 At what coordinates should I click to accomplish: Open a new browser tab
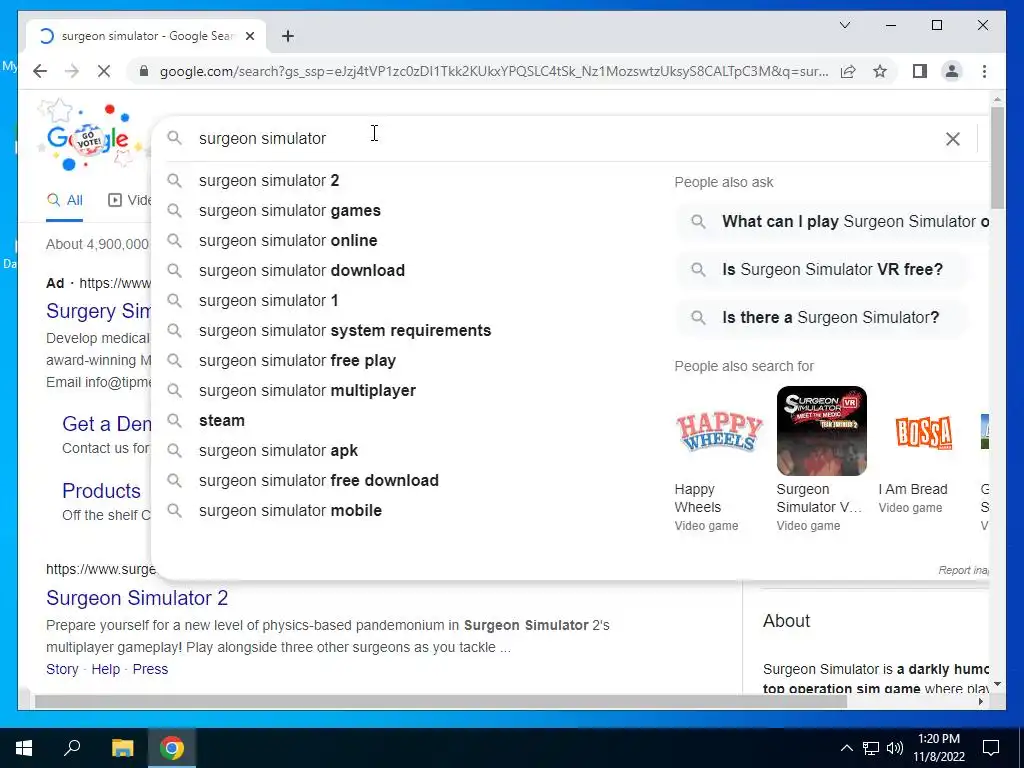click(288, 36)
